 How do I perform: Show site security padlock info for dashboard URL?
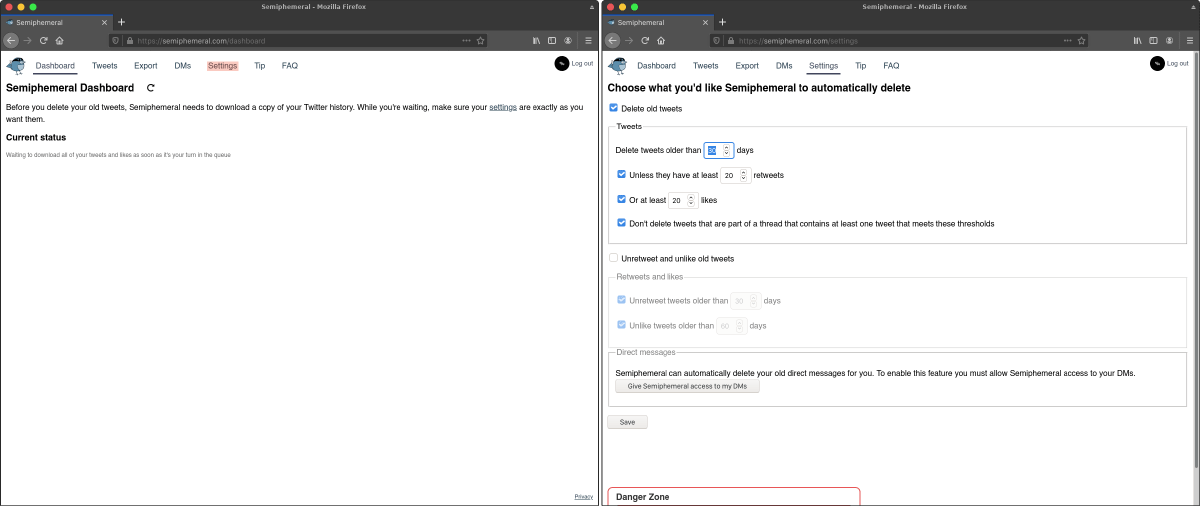[x=128, y=41]
